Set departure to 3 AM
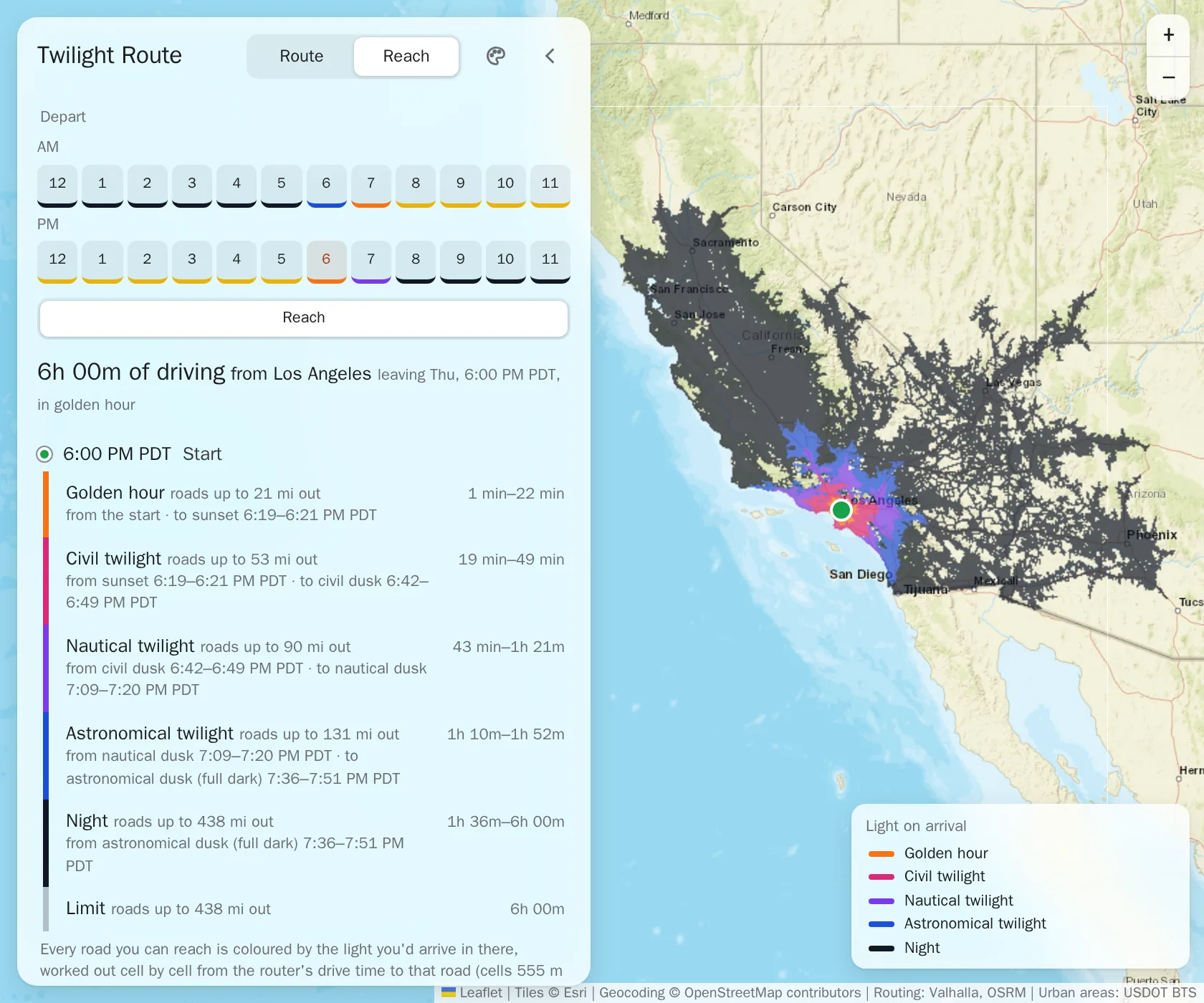Screen dimensions: 1204x1003 point(192,186)
